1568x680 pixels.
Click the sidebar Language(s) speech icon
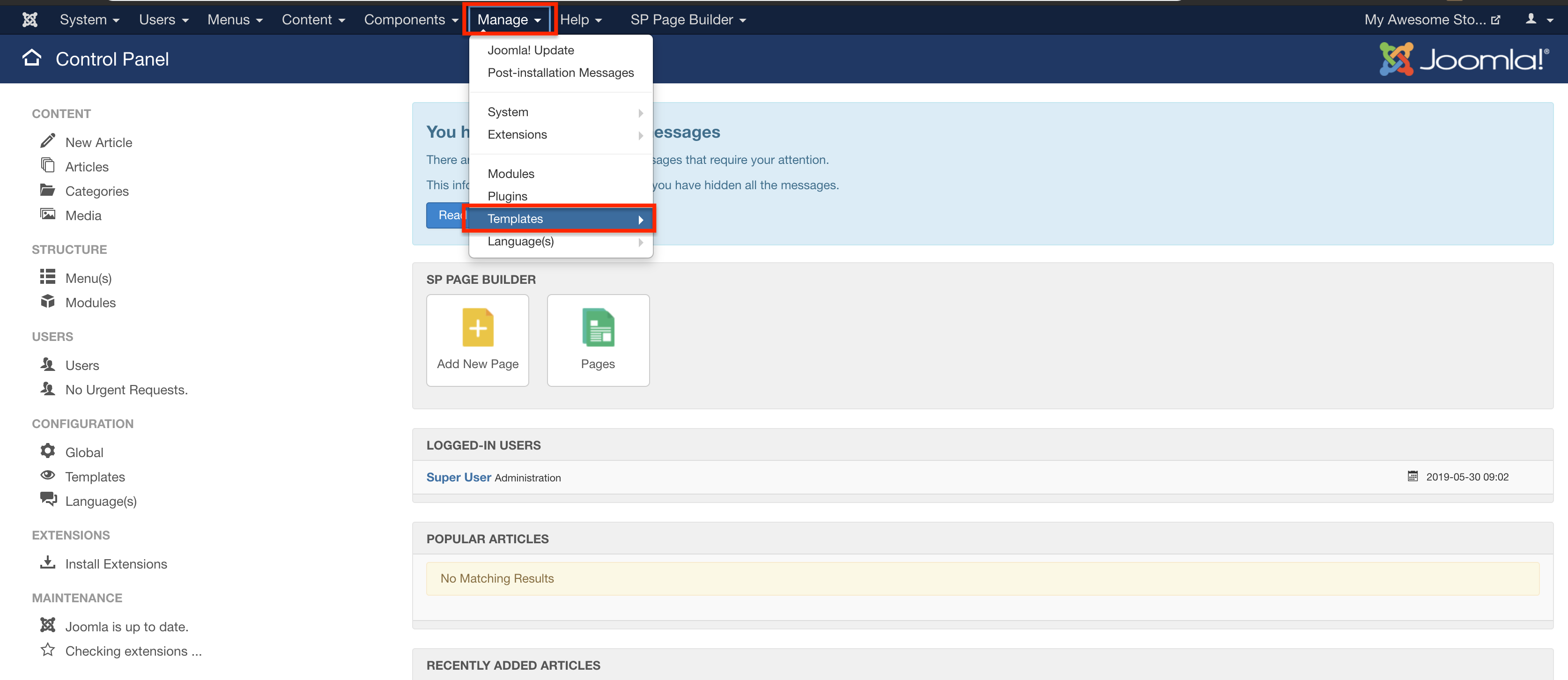click(x=48, y=500)
